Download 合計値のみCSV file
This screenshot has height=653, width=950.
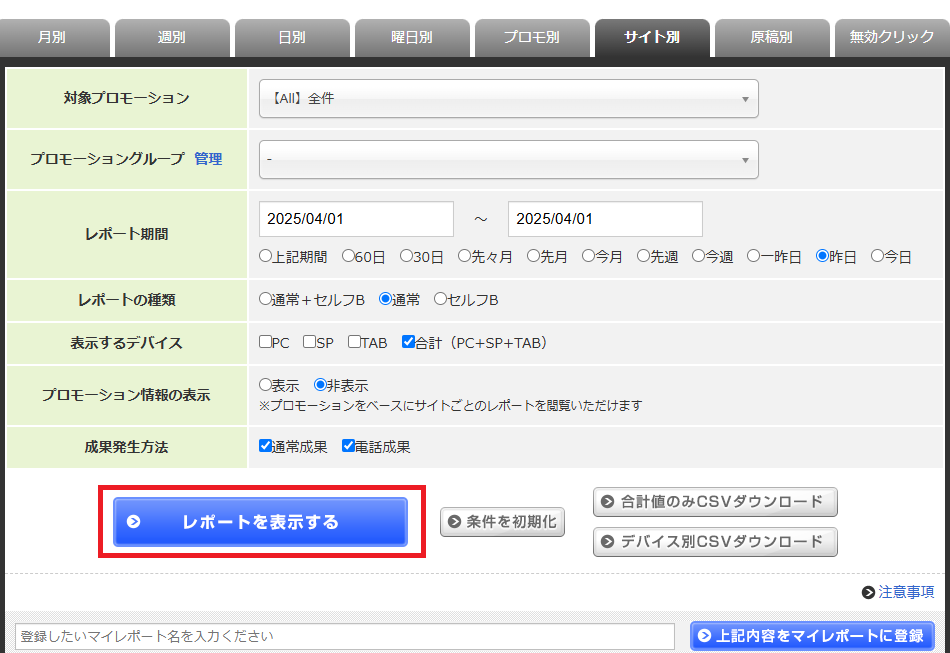(715, 502)
